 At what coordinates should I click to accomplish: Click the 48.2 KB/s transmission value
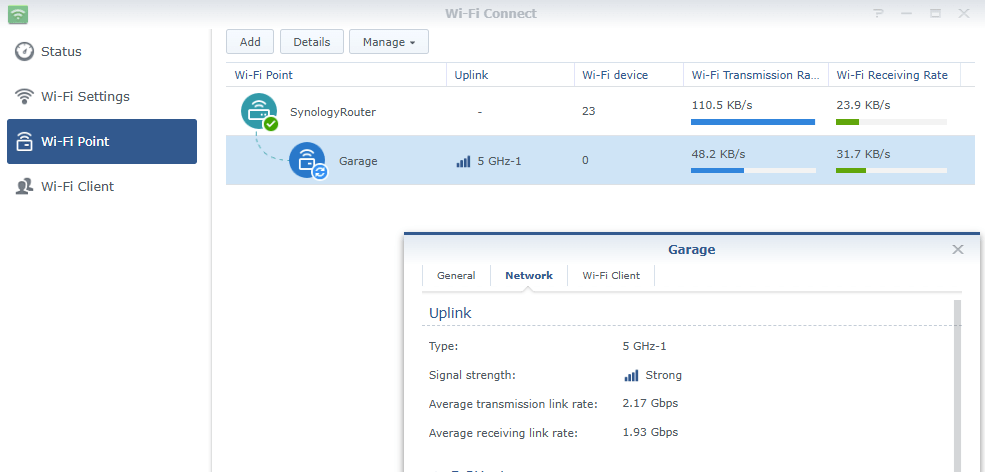click(x=719, y=154)
